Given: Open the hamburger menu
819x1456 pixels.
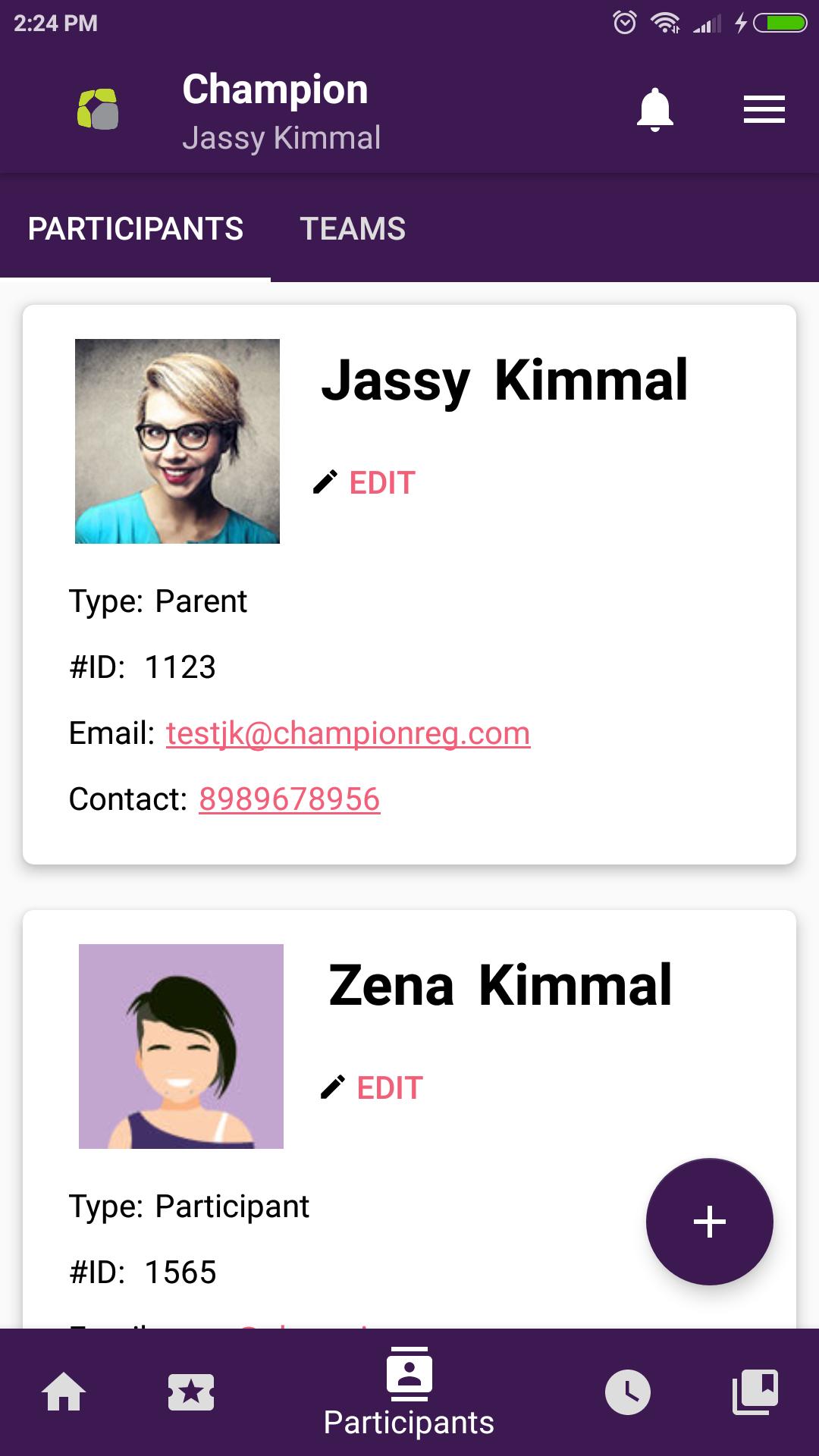Looking at the screenshot, I should click(x=764, y=110).
